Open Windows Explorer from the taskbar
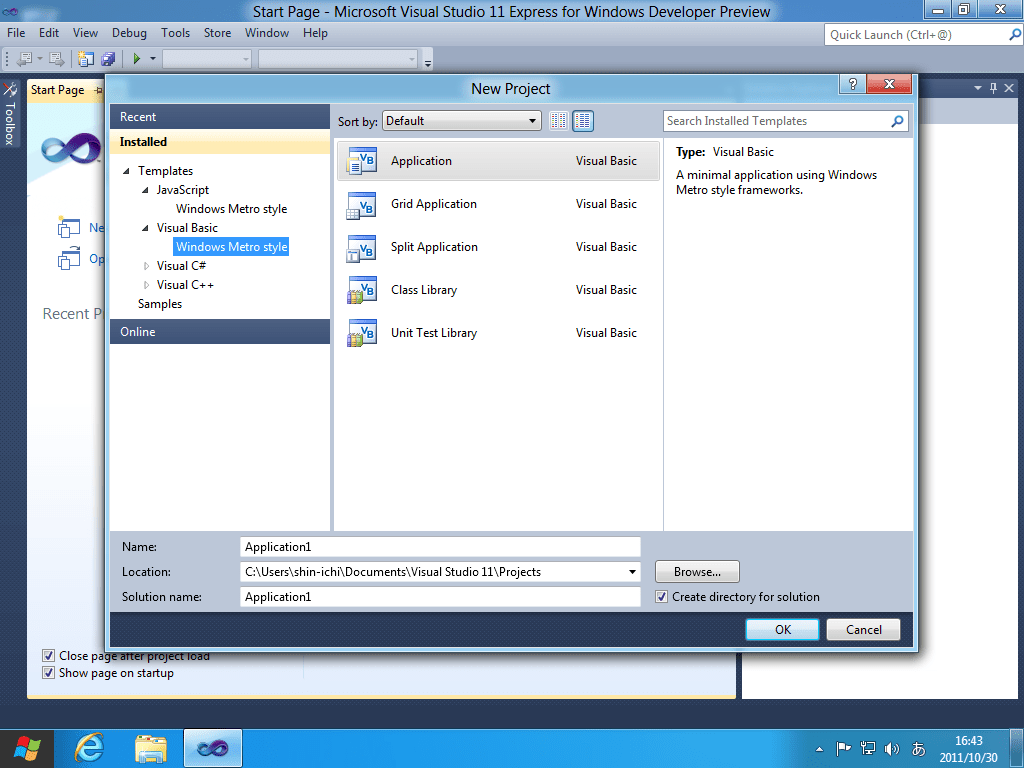The image size is (1024, 768). pos(151,748)
